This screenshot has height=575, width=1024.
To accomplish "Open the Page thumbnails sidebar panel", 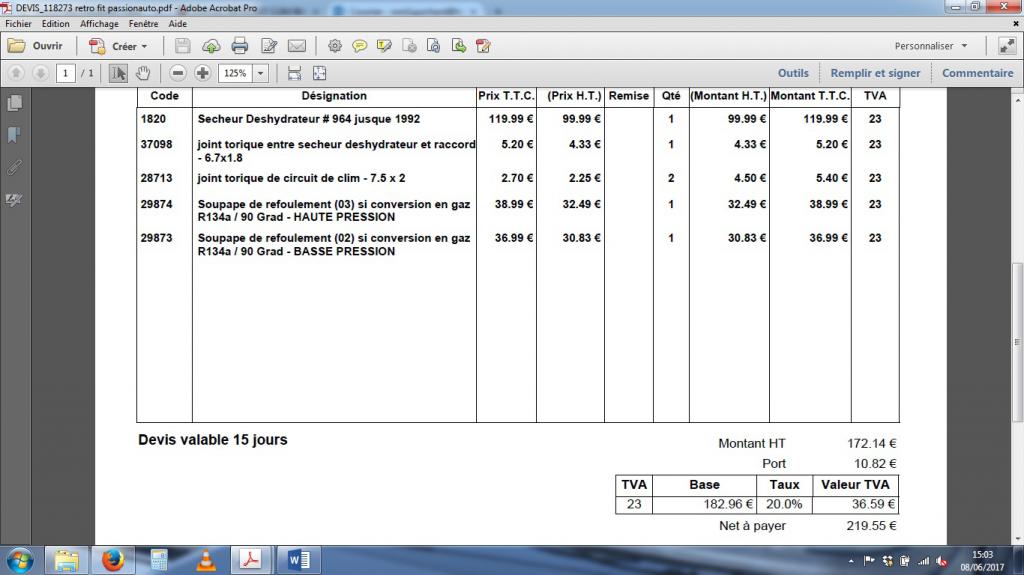I will pyautogui.click(x=14, y=103).
